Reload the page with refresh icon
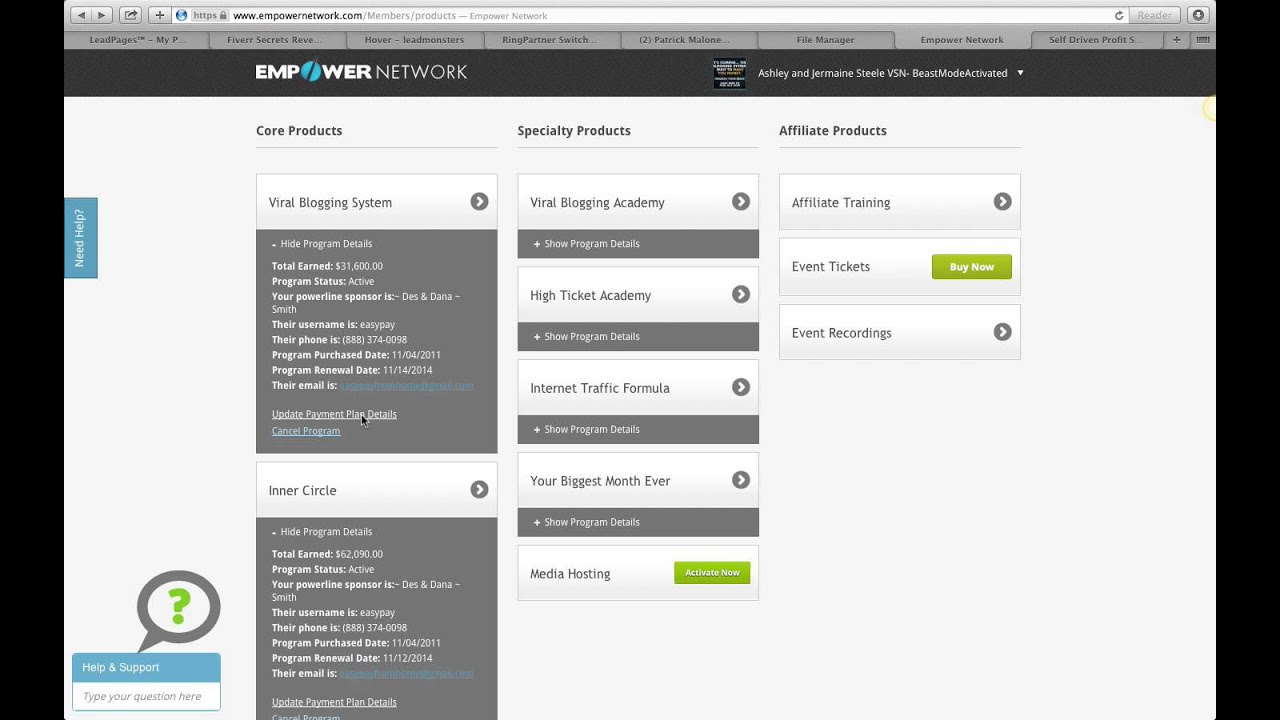The width and height of the screenshot is (1280, 720). [1119, 15]
